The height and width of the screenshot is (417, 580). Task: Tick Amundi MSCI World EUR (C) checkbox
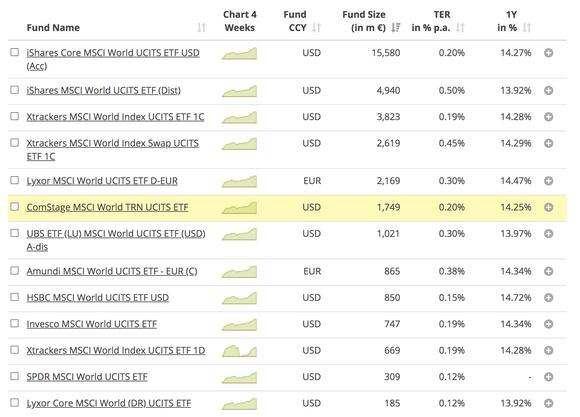14,270
